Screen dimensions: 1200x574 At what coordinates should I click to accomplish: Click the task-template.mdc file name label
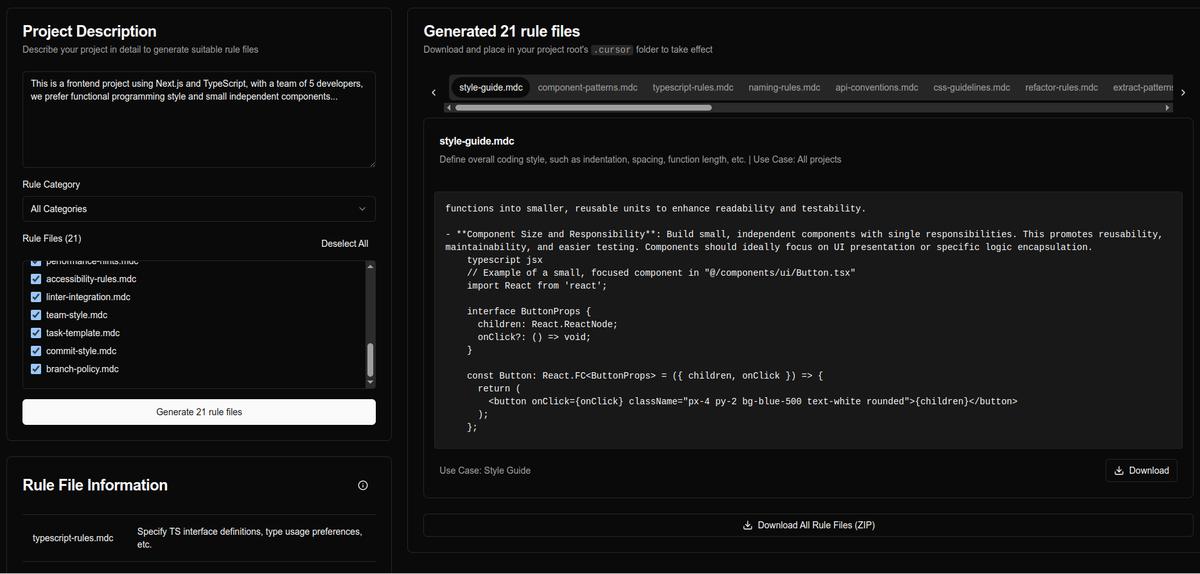(x=83, y=333)
